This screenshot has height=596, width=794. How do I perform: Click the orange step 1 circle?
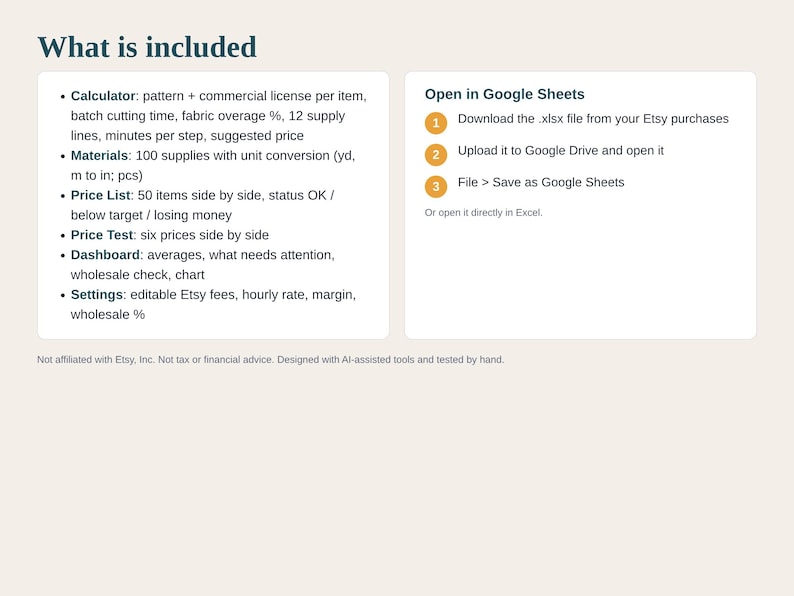point(435,123)
